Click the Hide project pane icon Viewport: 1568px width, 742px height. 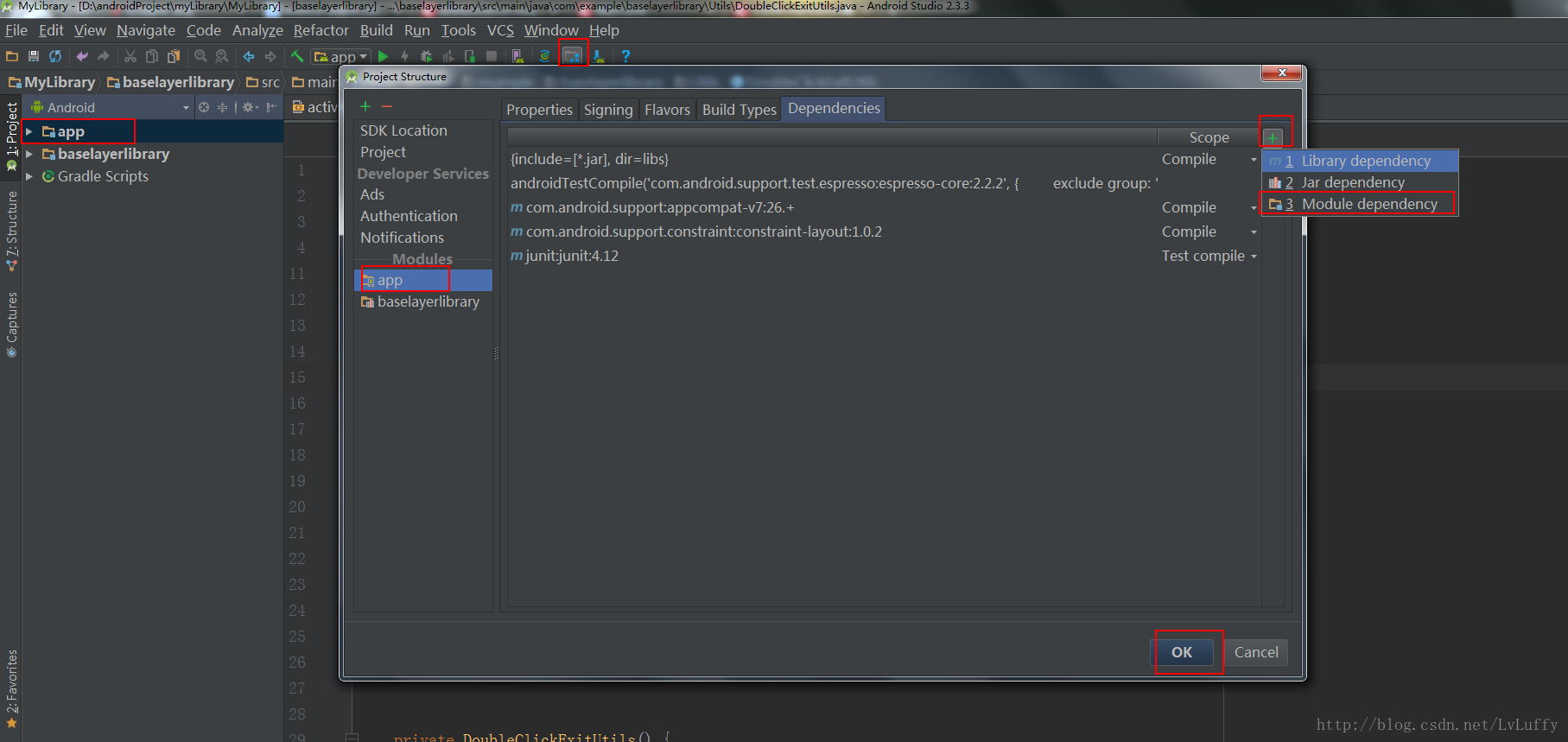[x=271, y=107]
